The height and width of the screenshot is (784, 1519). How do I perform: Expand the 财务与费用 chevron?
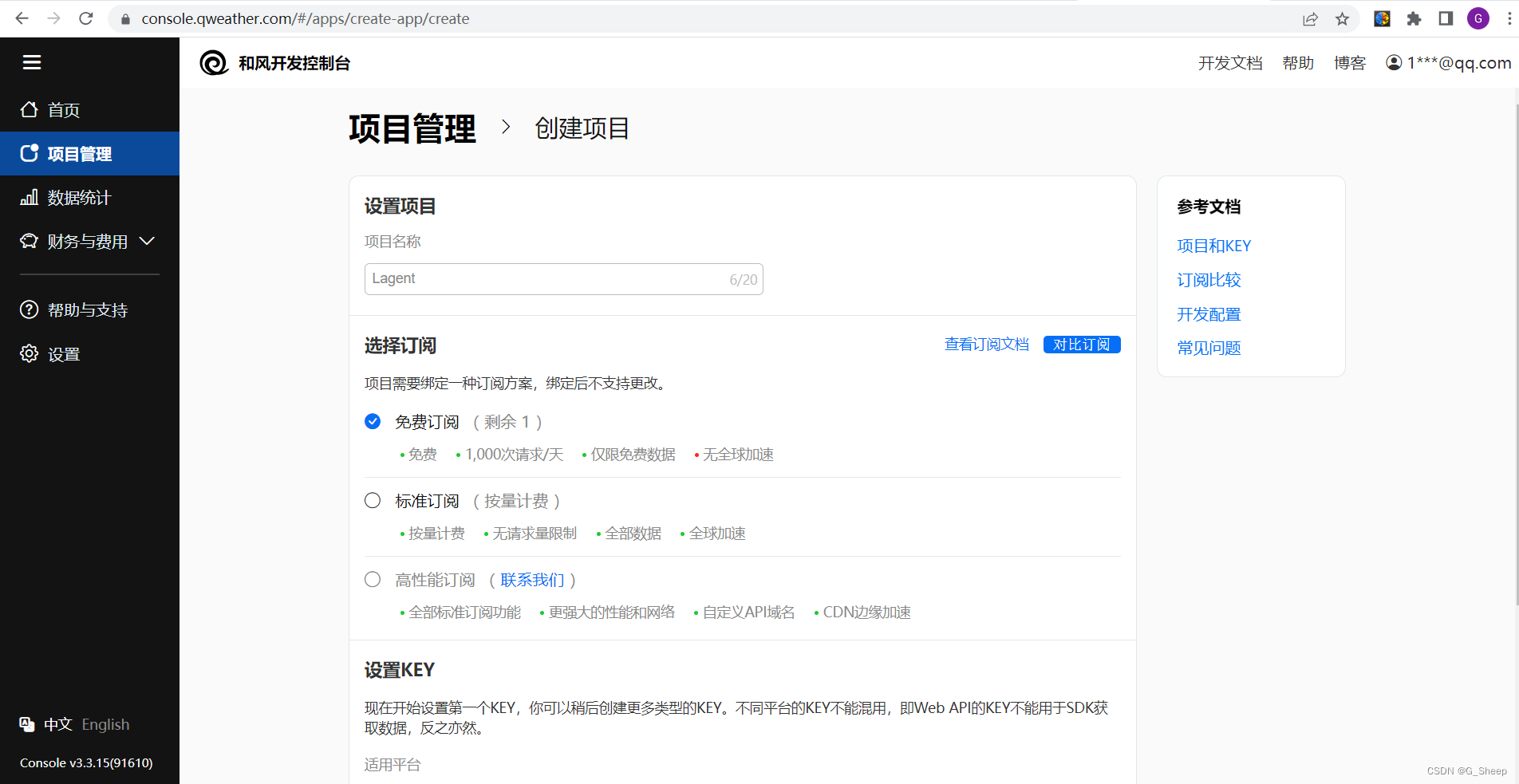(147, 241)
